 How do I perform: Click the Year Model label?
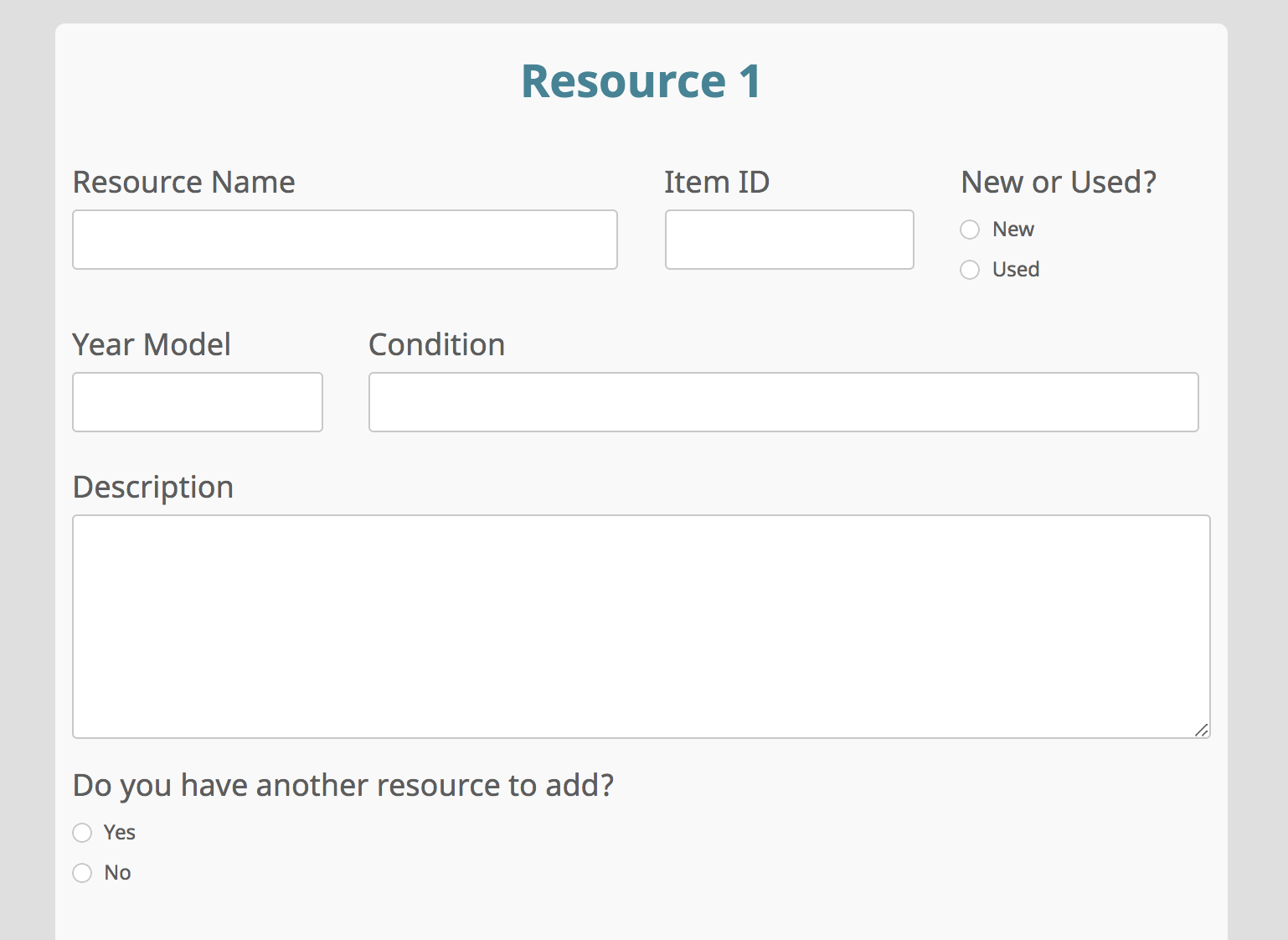click(152, 344)
